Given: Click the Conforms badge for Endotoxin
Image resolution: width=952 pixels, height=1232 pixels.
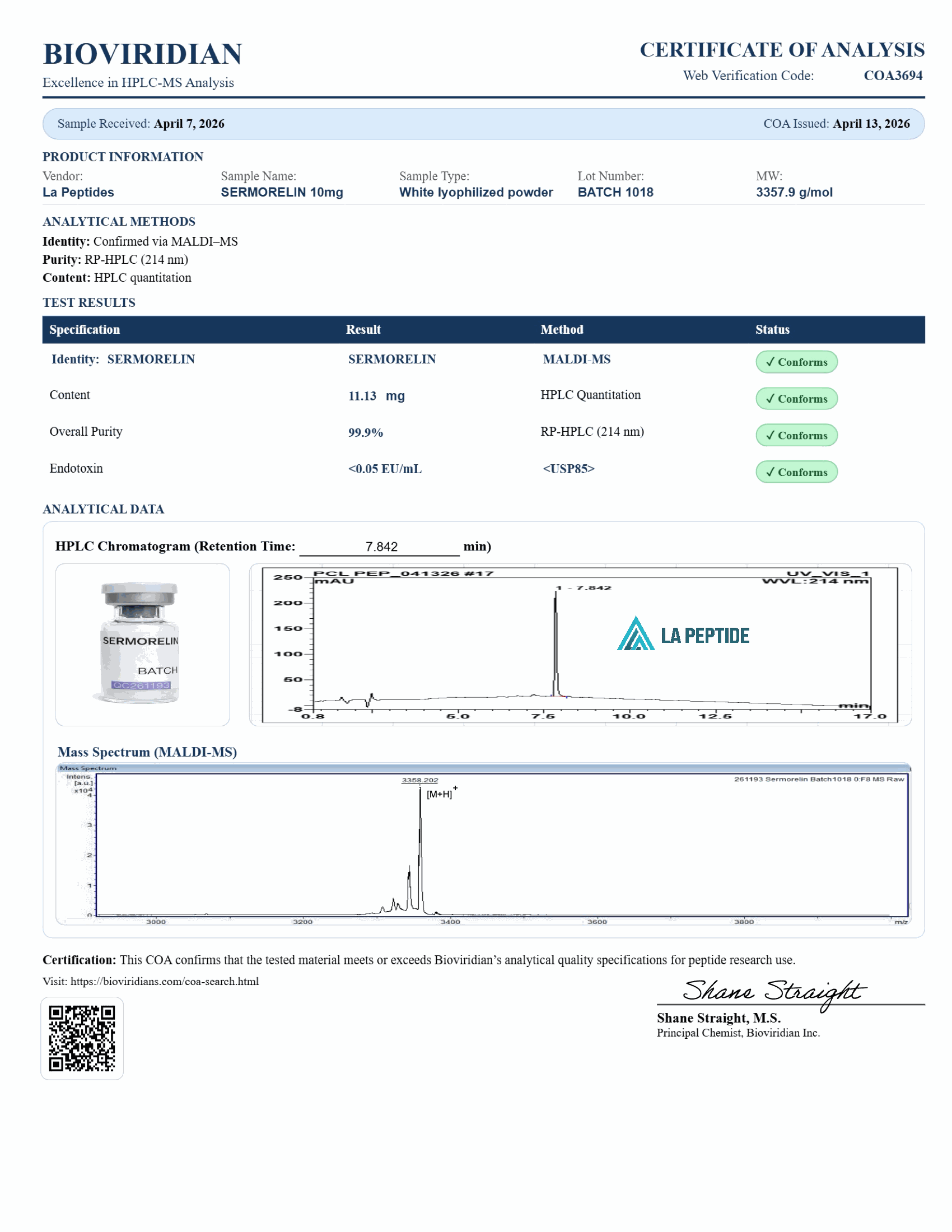Looking at the screenshot, I should click(x=796, y=472).
